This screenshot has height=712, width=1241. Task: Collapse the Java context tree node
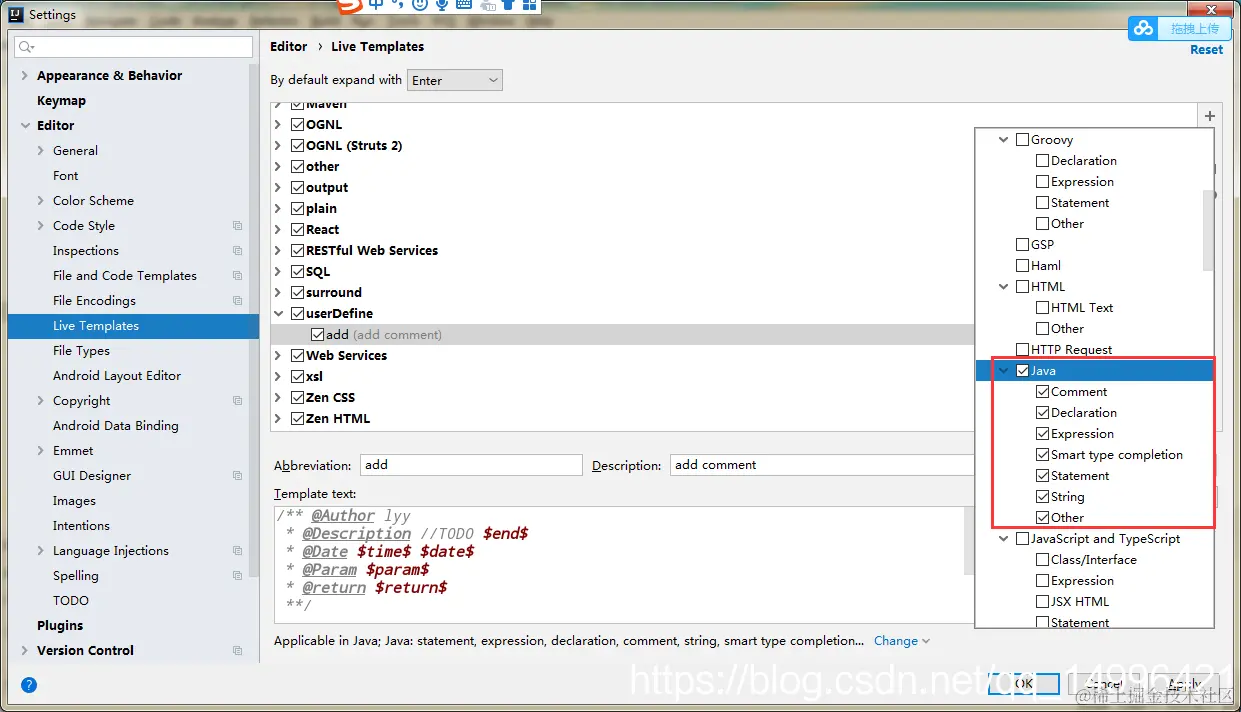pyautogui.click(x=1003, y=371)
